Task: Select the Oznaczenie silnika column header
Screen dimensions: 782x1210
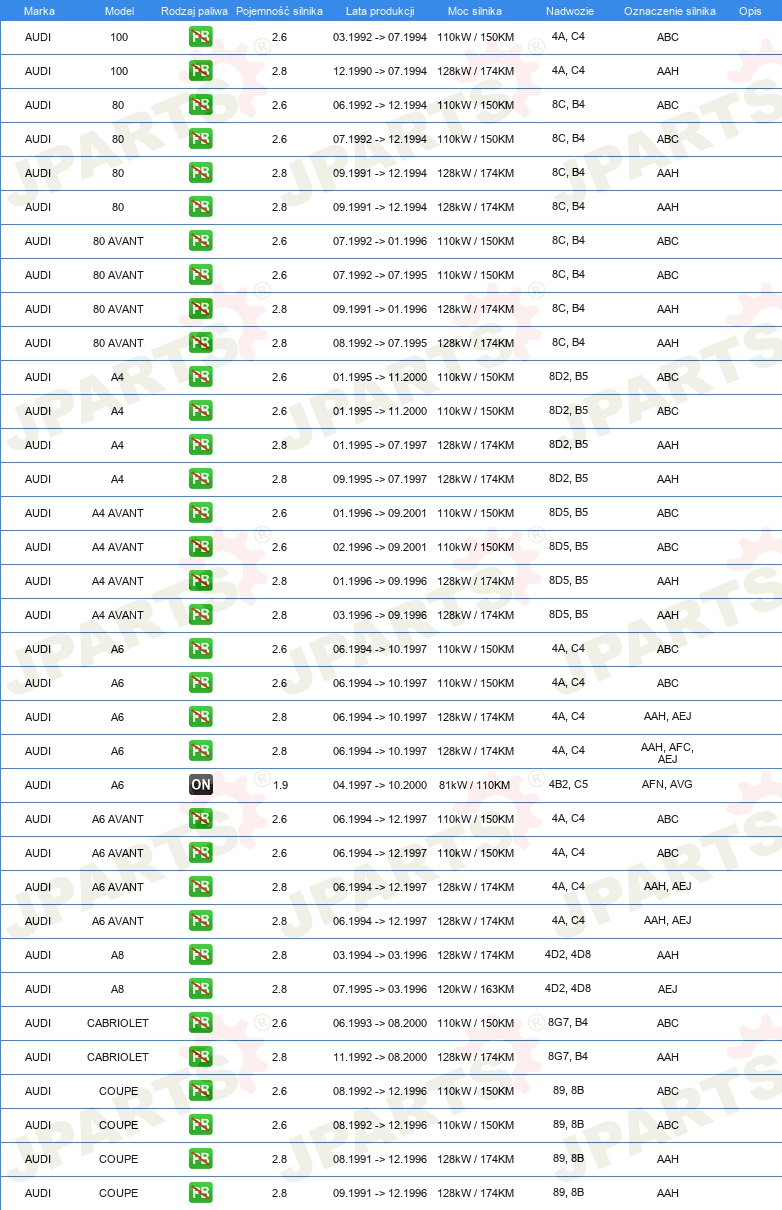Action: 670,11
